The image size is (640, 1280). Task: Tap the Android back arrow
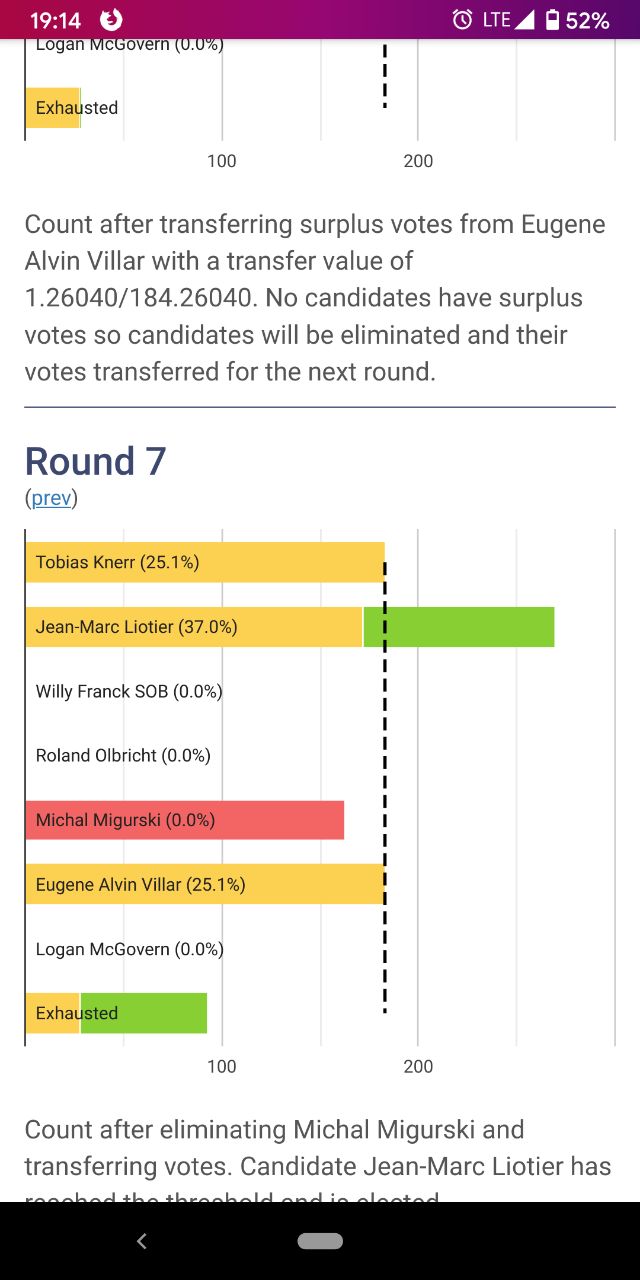pyautogui.click(x=141, y=1241)
